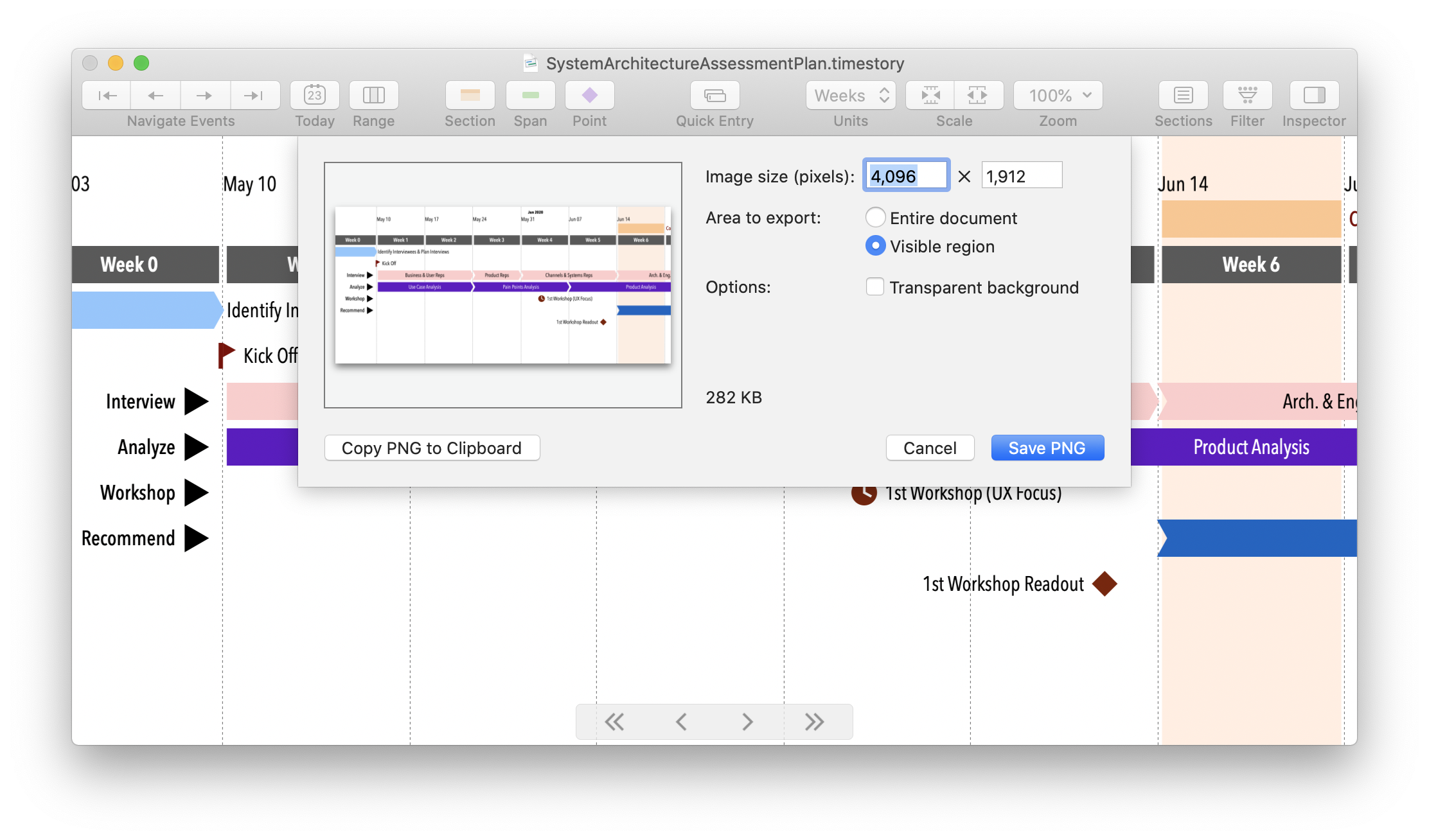
Task: Insert a new Section
Action: click(x=470, y=95)
